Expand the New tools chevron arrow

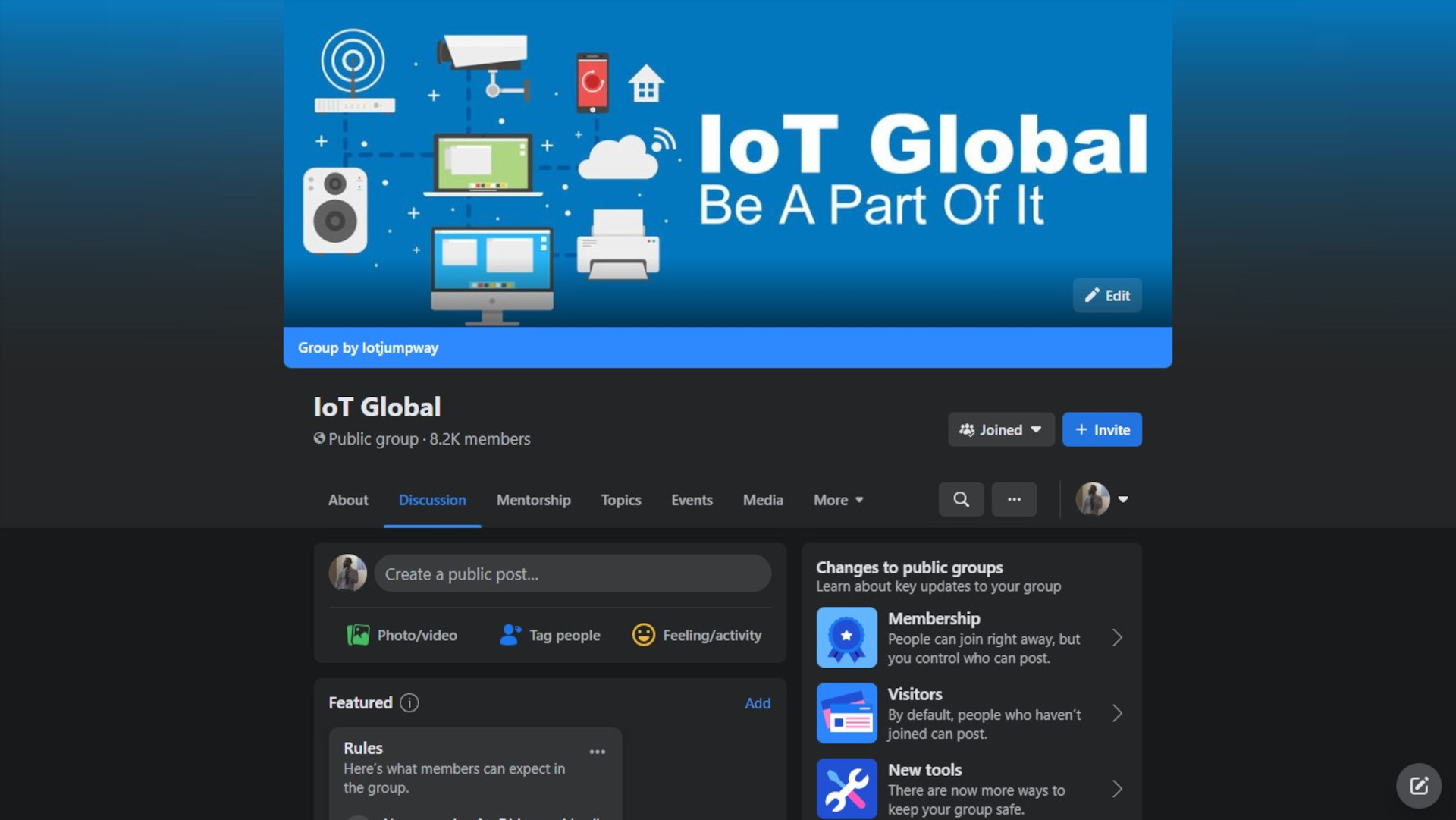click(x=1117, y=789)
